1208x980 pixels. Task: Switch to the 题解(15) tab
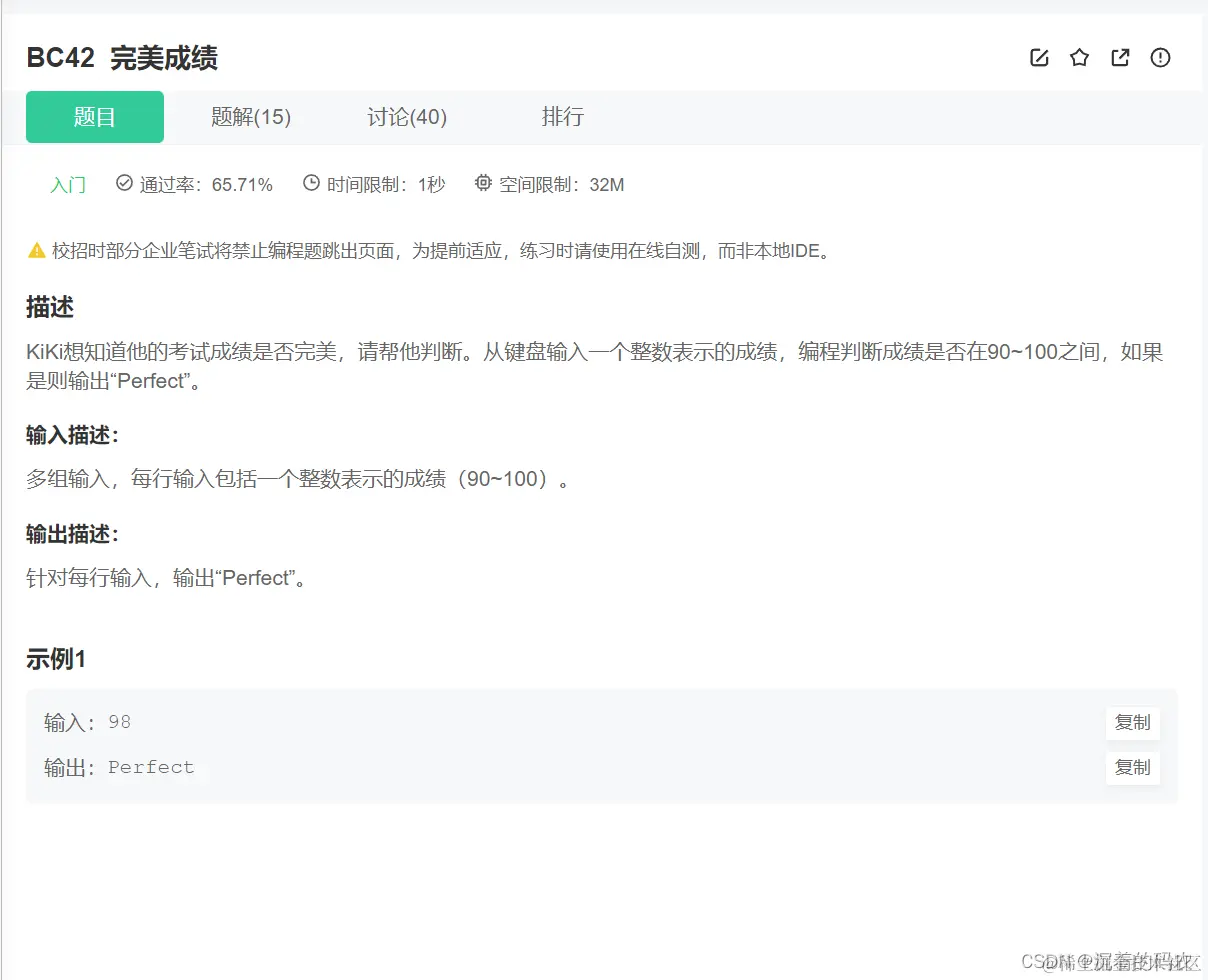click(250, 117)
